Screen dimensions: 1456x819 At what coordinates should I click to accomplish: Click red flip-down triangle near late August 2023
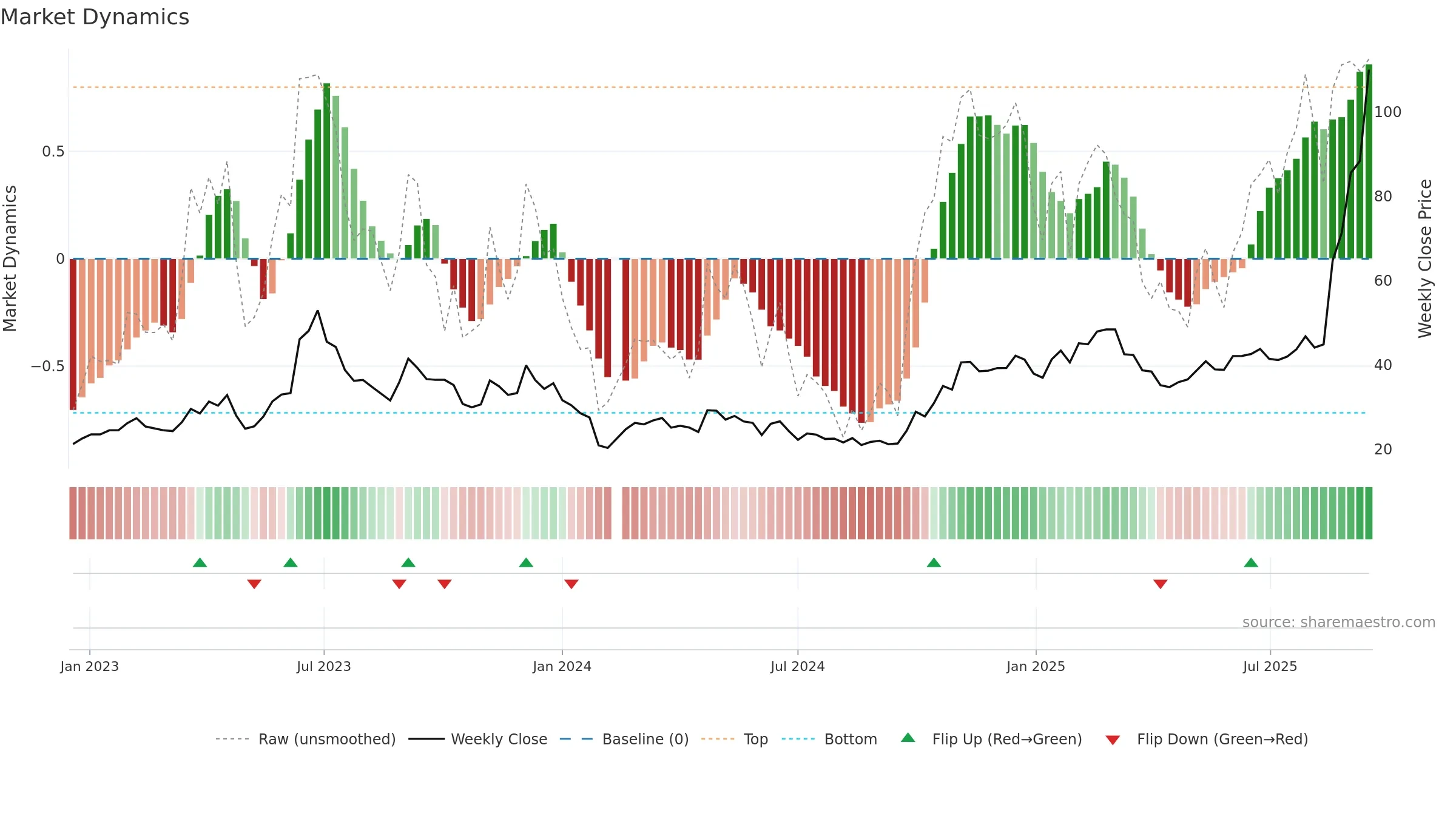click(399, 584)
